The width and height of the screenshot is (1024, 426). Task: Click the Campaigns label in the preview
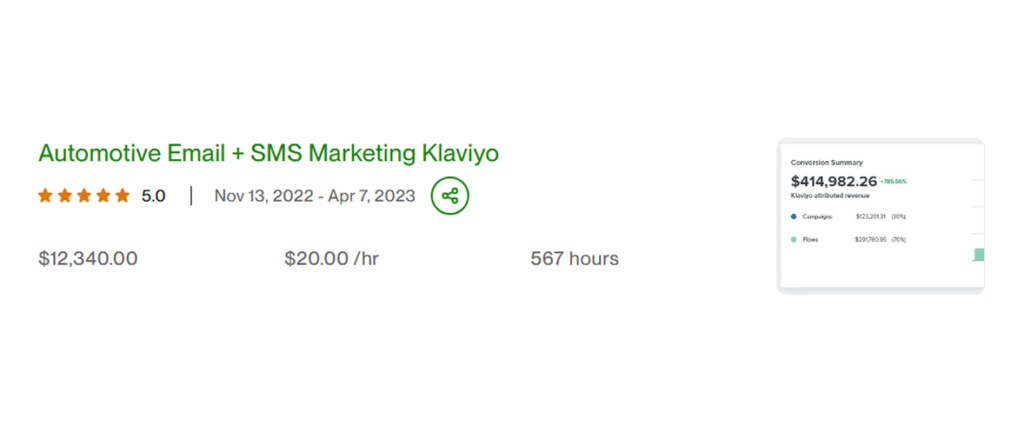point(817,216)
